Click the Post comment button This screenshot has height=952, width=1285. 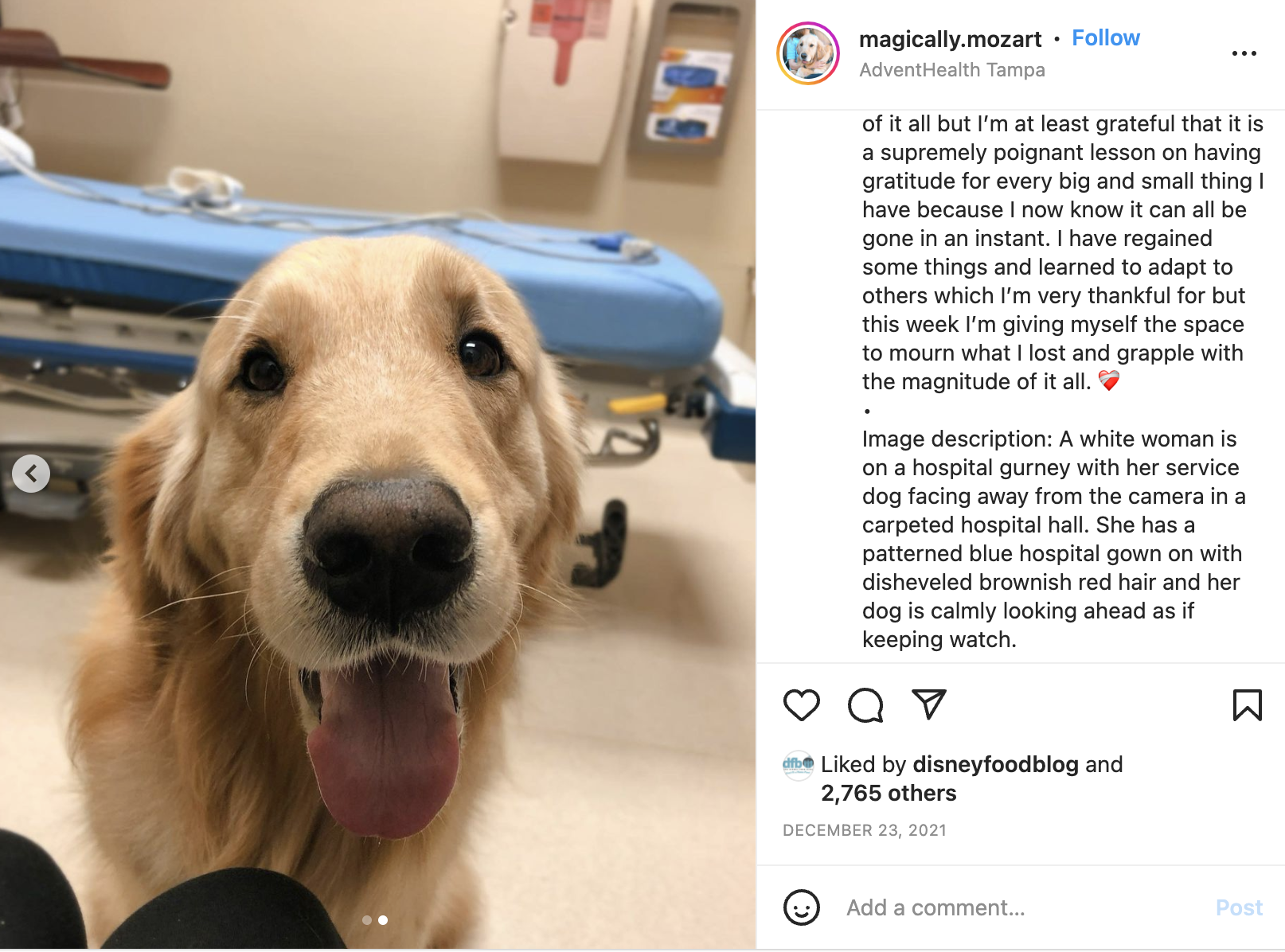[1239, 907]
